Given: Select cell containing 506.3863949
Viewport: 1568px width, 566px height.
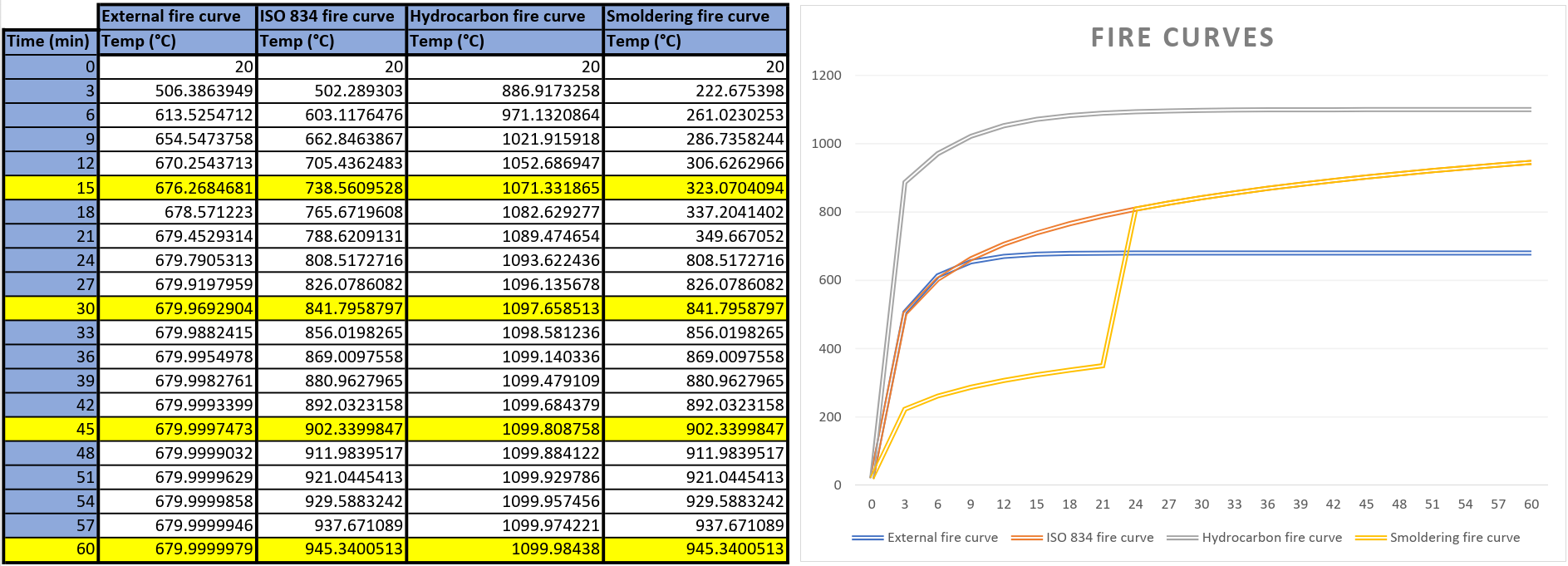Looking at the screenshot, I should (x=204, y=91).
